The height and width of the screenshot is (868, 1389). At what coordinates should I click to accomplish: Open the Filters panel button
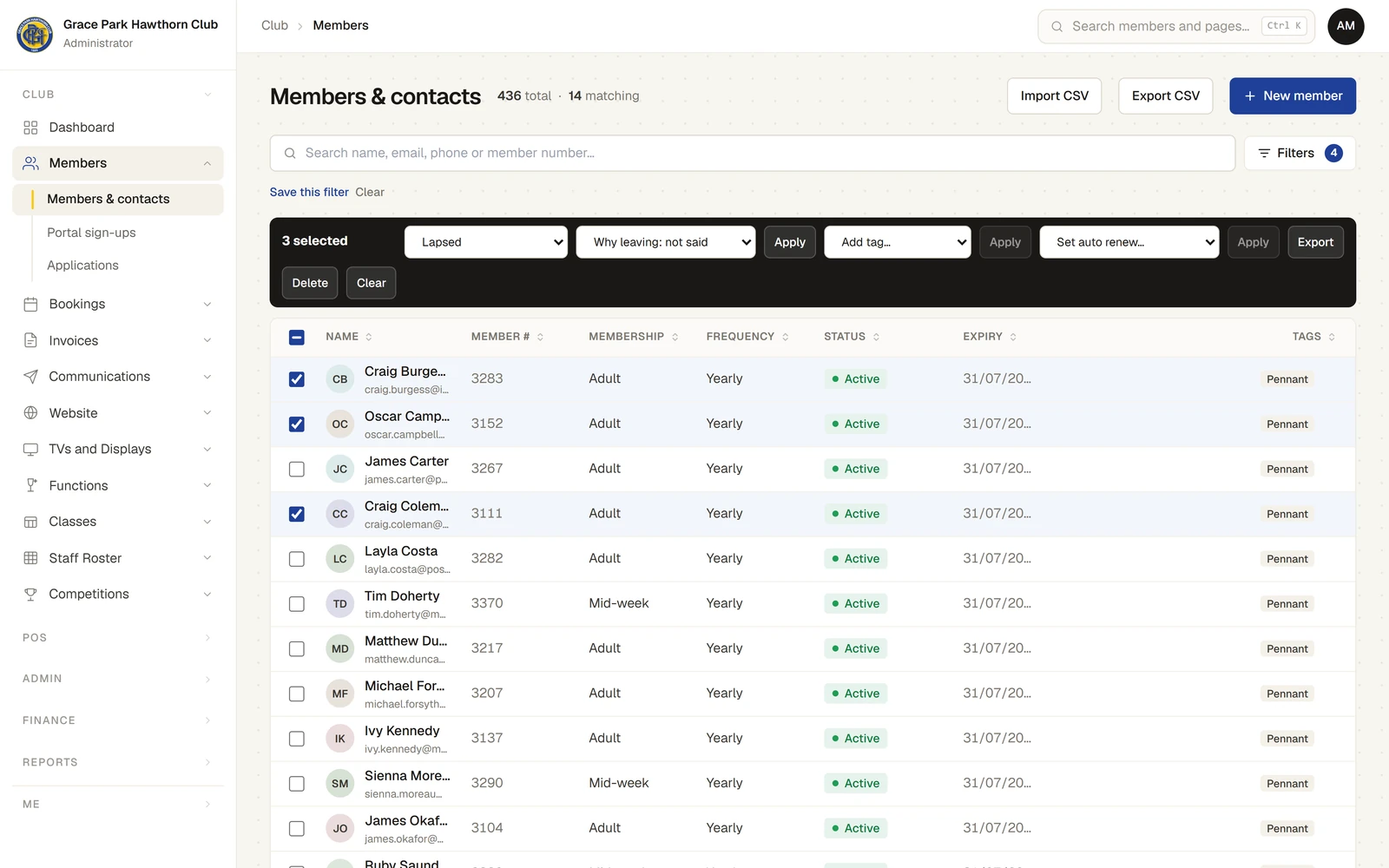(1300, 153)
